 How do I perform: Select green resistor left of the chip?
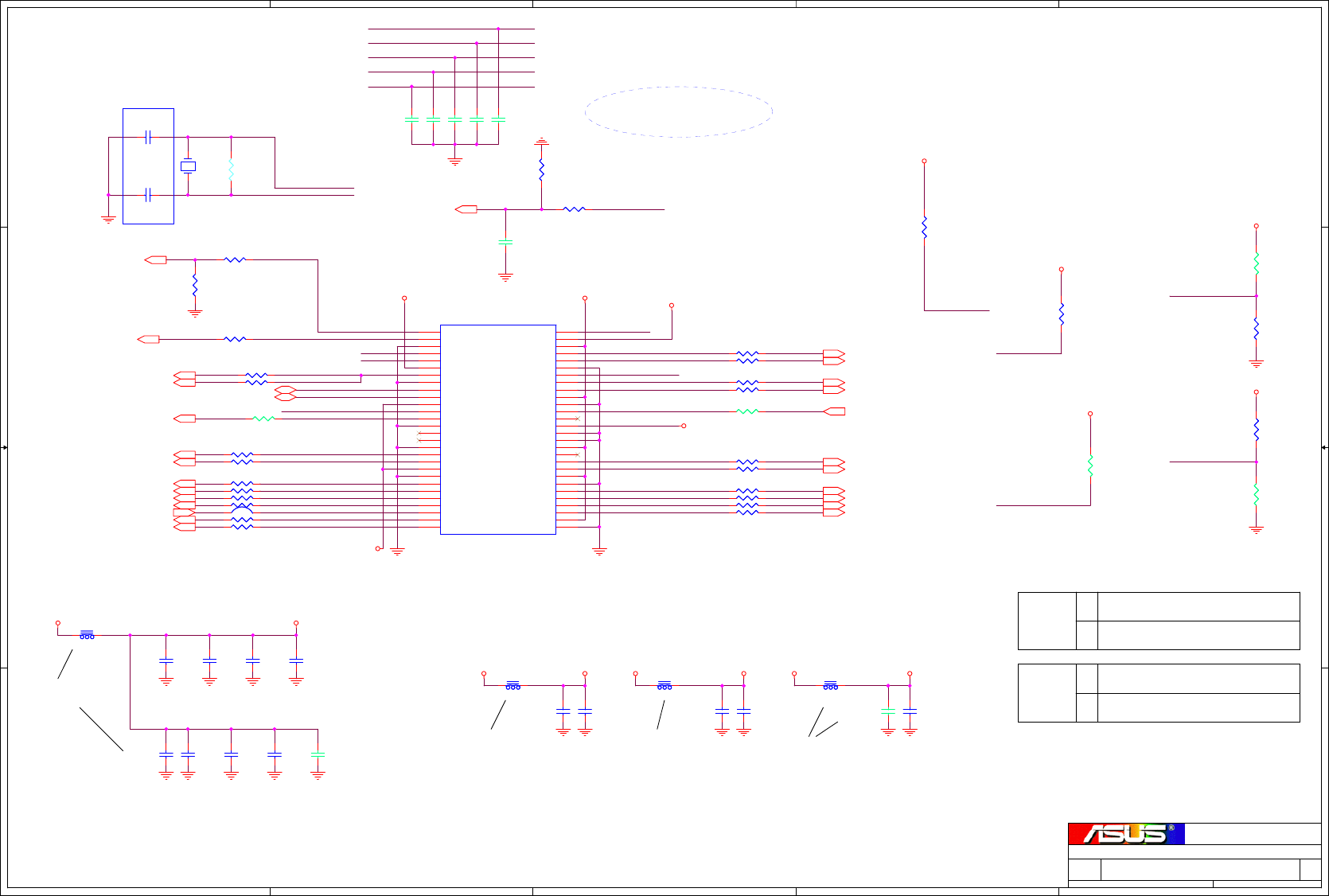point(263,419)
